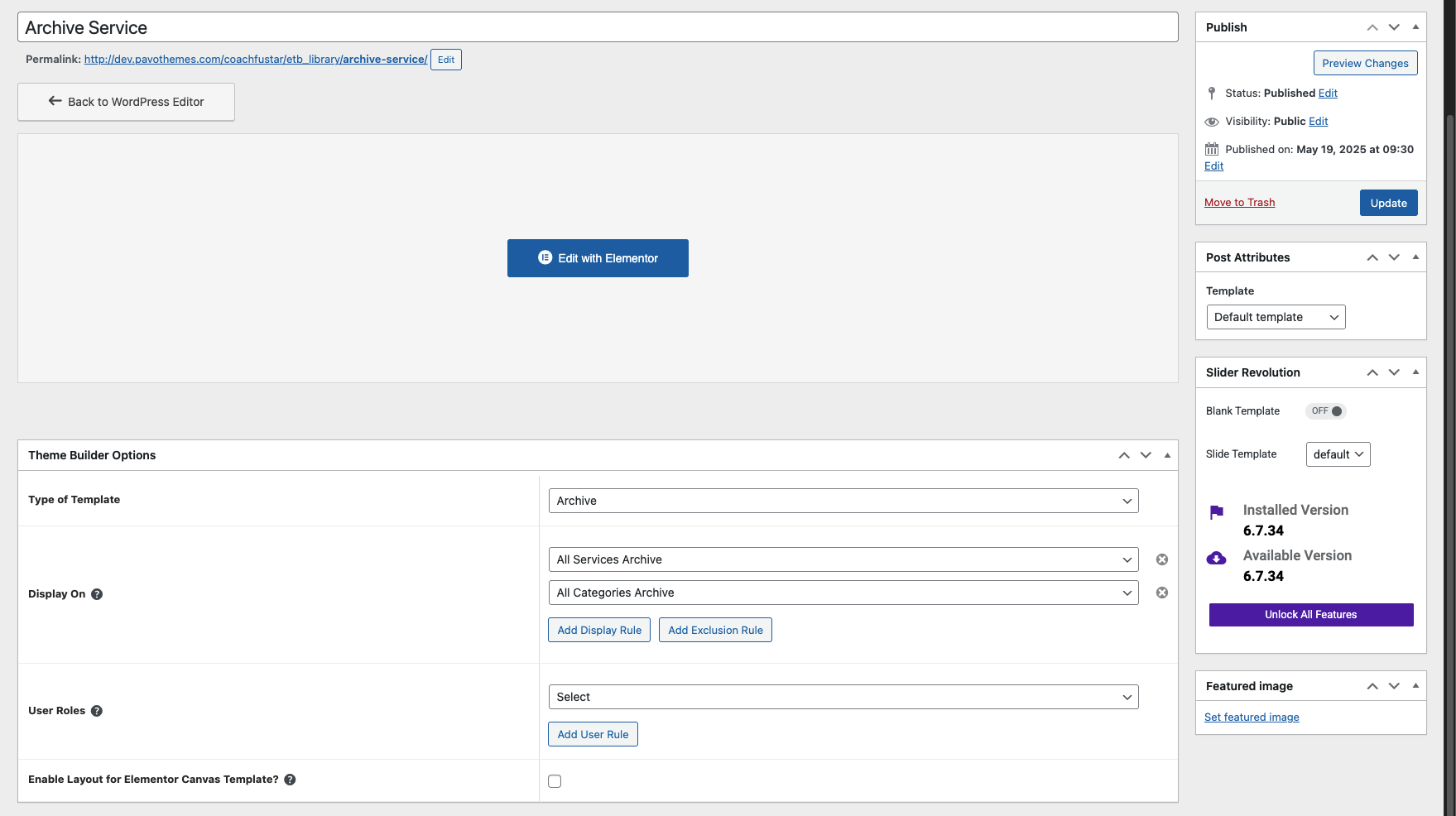The image size is (1456, 816).
Task: Remove the All Services Archive display rule
Action: pyautogui.click(x=1162, y=559)
